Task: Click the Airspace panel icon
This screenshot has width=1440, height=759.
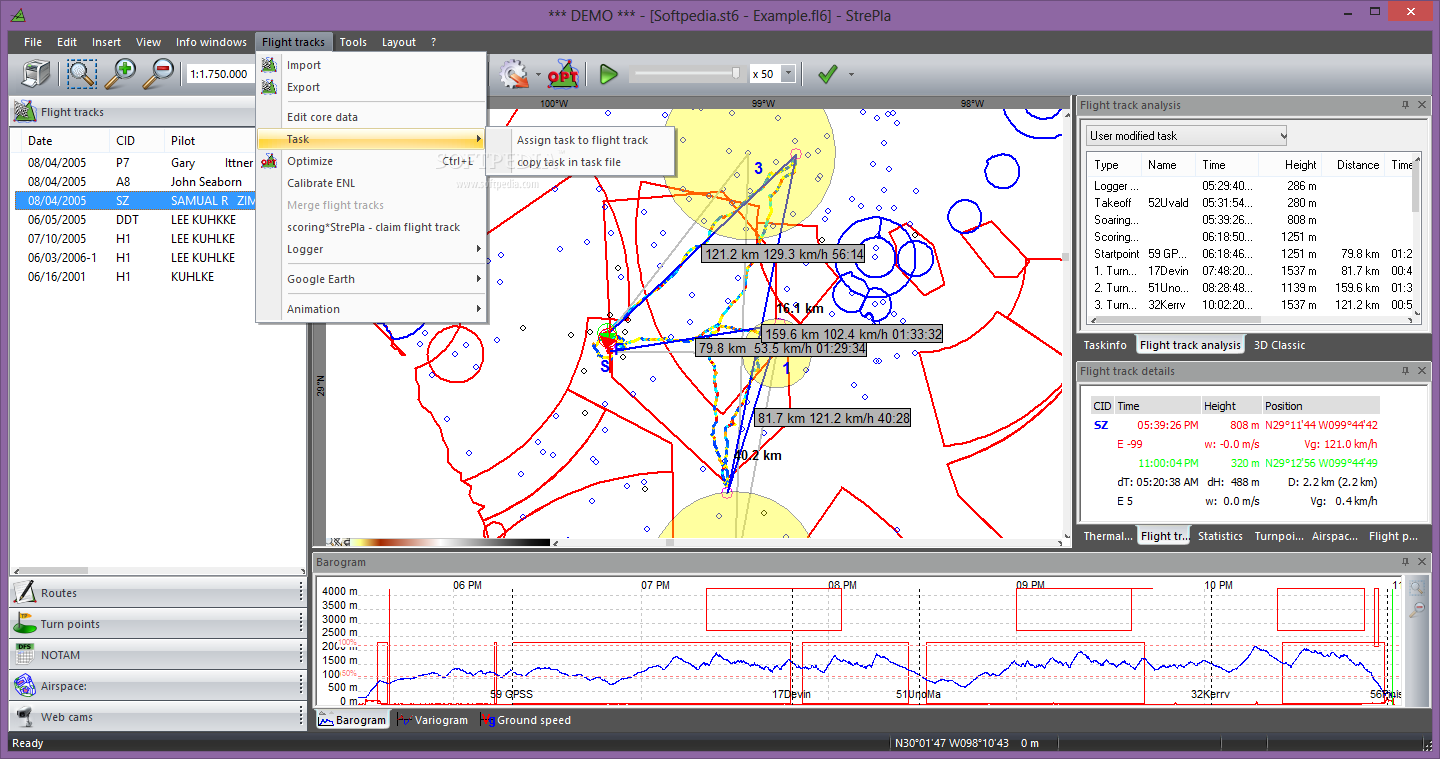Action: (x=25, y=686)
